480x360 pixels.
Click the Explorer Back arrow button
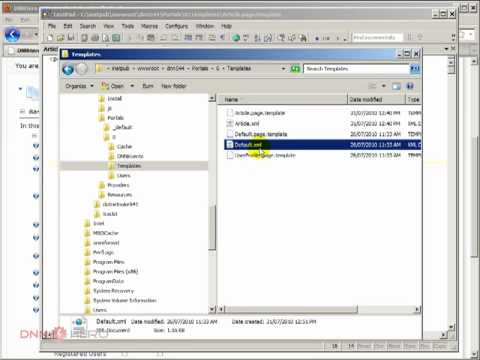(68, 69)
